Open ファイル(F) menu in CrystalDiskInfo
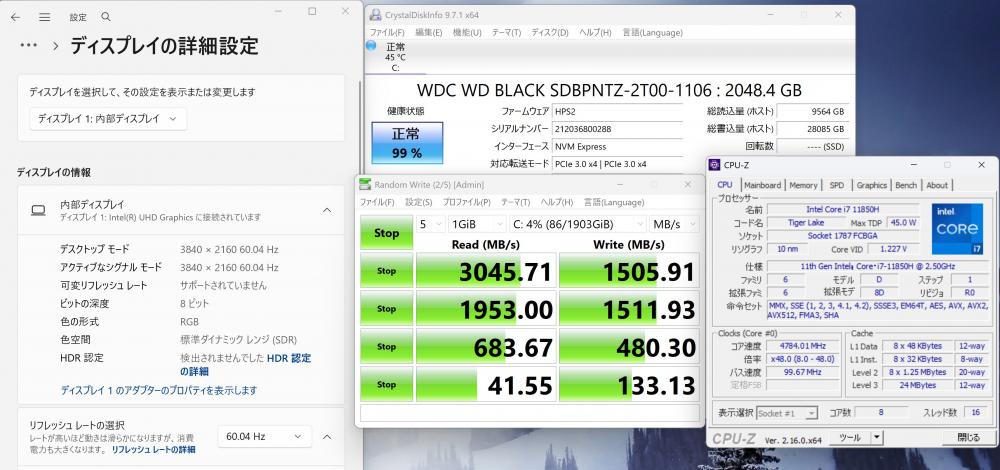 [387, 33]
